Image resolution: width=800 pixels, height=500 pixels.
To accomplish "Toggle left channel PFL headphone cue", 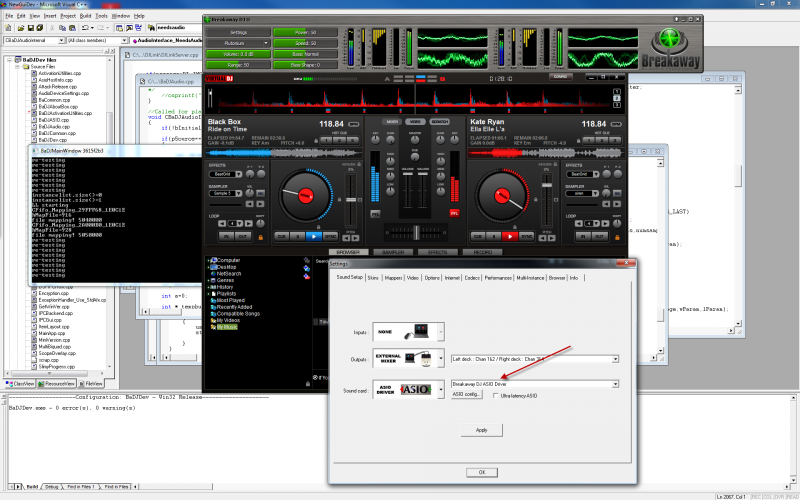I will click(375, 214).
